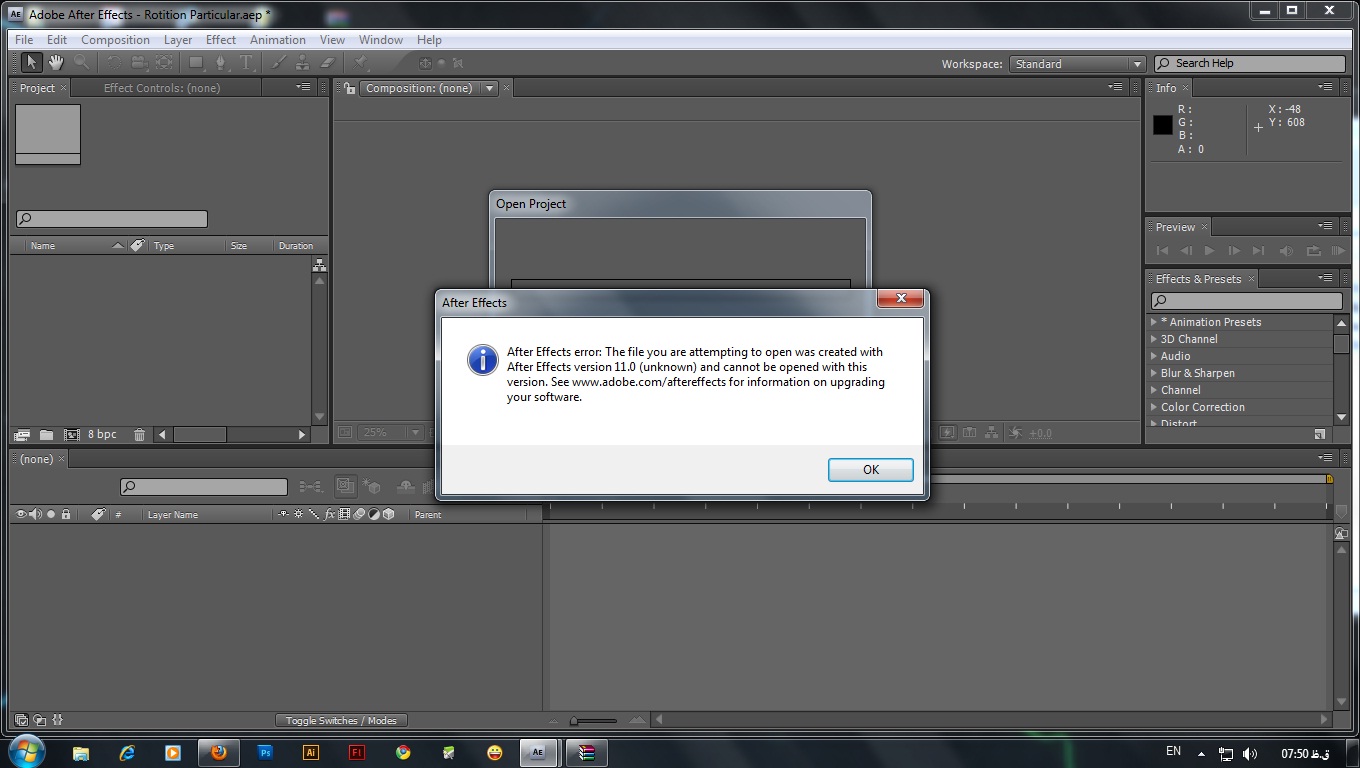The image size is (1360, 768).
Task: Toggle the video eye column header in timeline
Action: [x=21, y=514]
